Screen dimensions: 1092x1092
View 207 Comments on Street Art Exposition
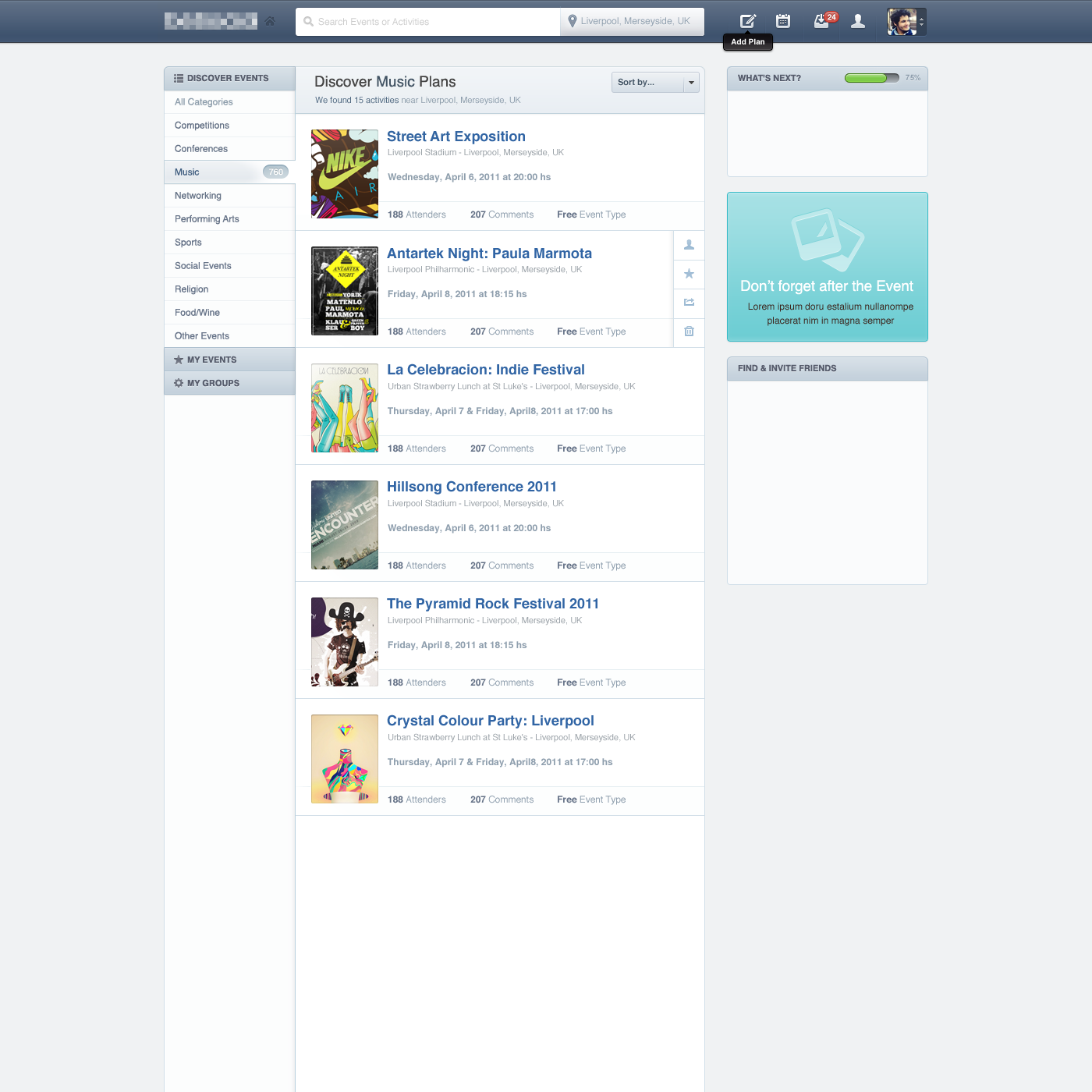click(502, 214)
